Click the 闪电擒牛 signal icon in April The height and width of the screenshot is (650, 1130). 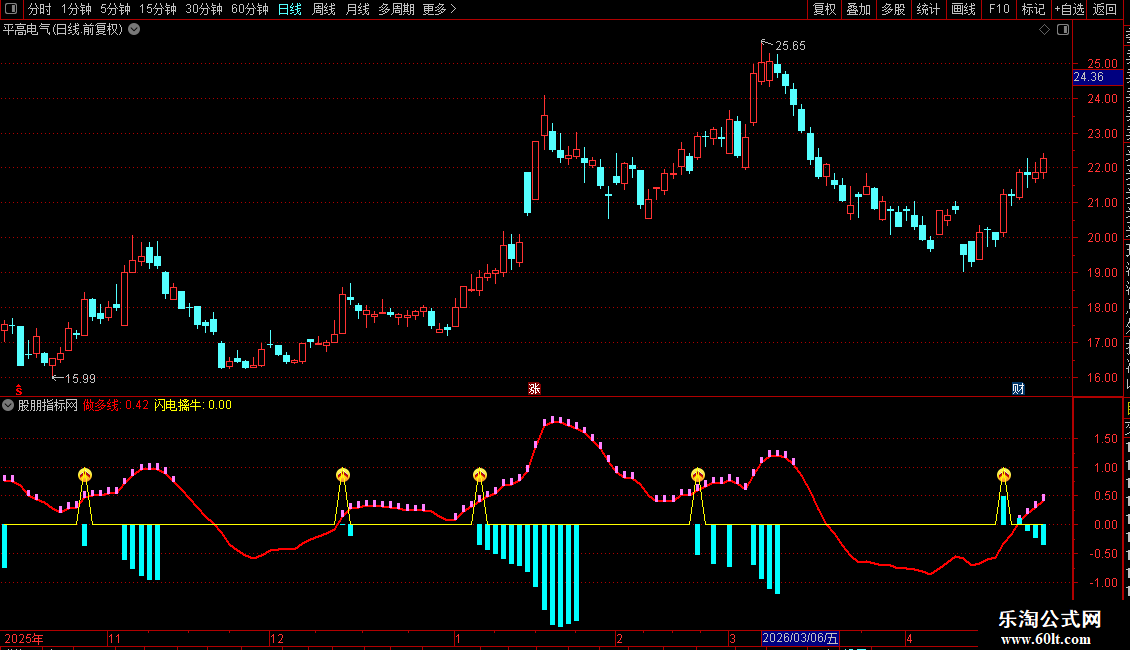[x=1004, y=474]
